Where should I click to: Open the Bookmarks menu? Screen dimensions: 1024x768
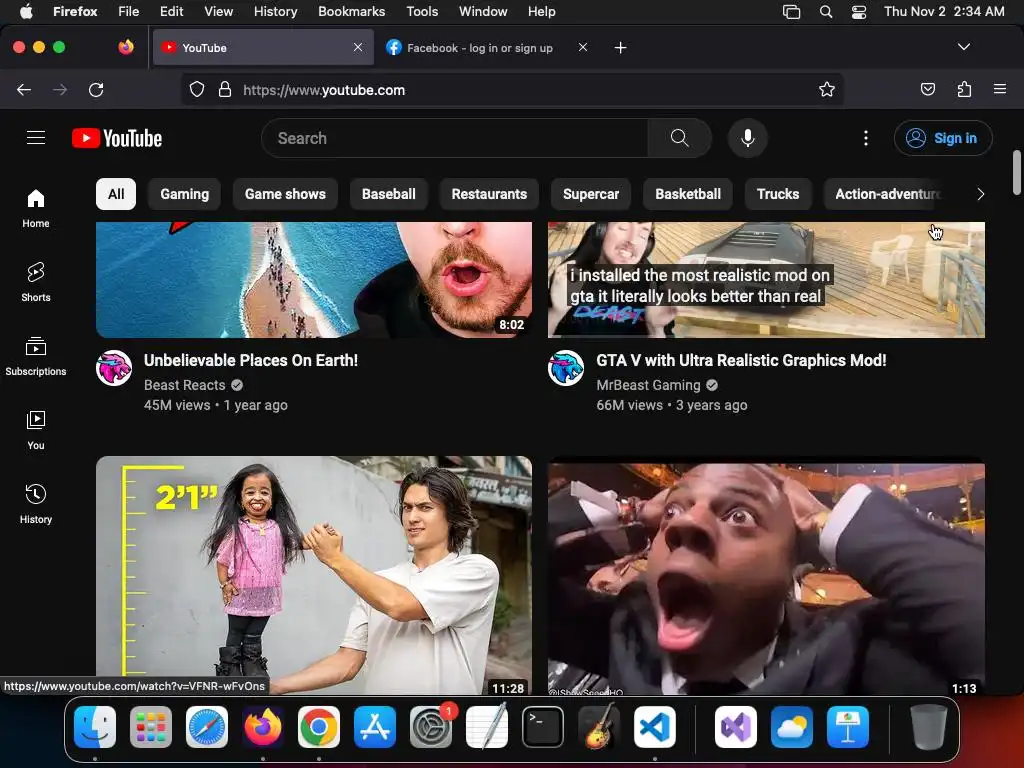351,12
